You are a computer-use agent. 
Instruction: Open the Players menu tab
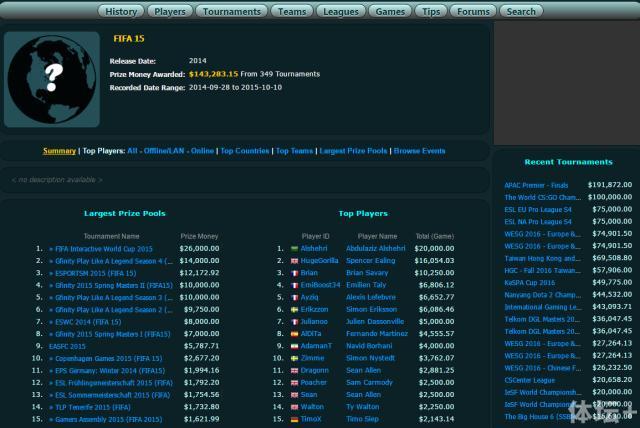[x=170, y=11]
